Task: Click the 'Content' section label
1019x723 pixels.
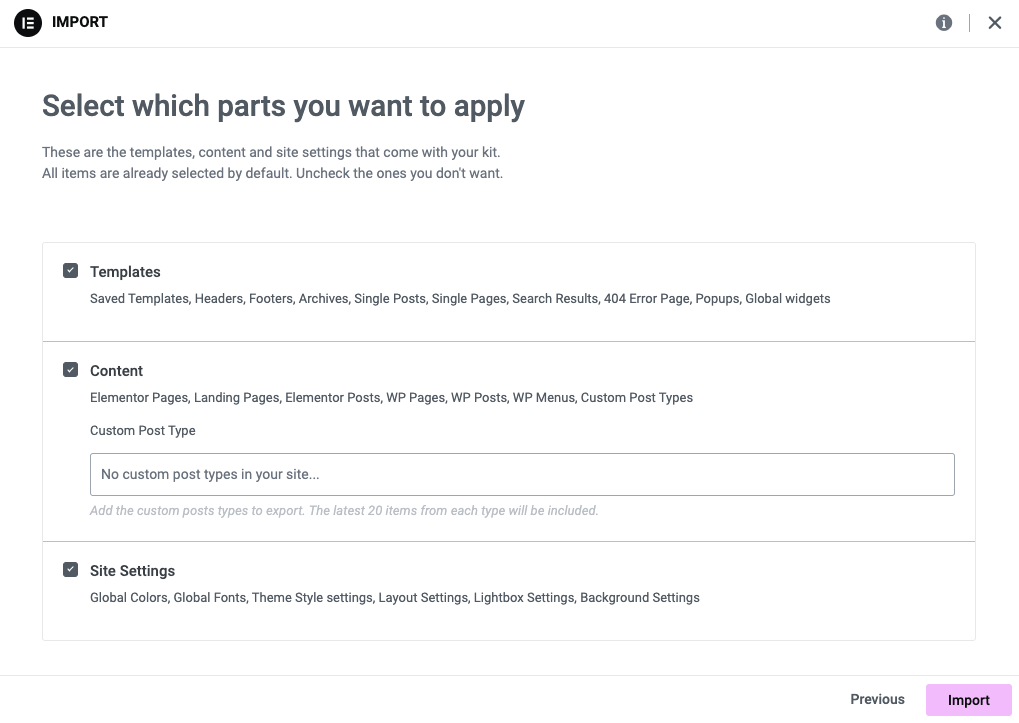Action: 116,370
